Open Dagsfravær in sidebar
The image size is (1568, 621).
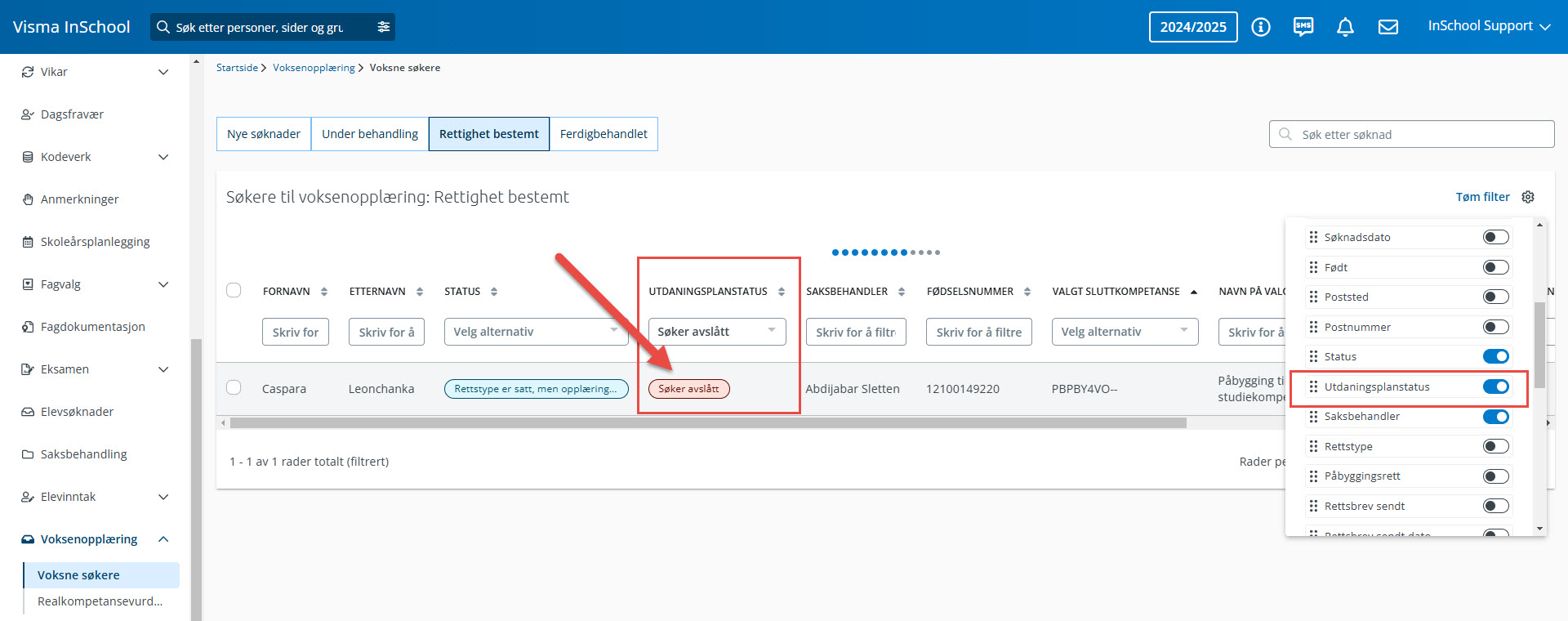coord(72,114)
